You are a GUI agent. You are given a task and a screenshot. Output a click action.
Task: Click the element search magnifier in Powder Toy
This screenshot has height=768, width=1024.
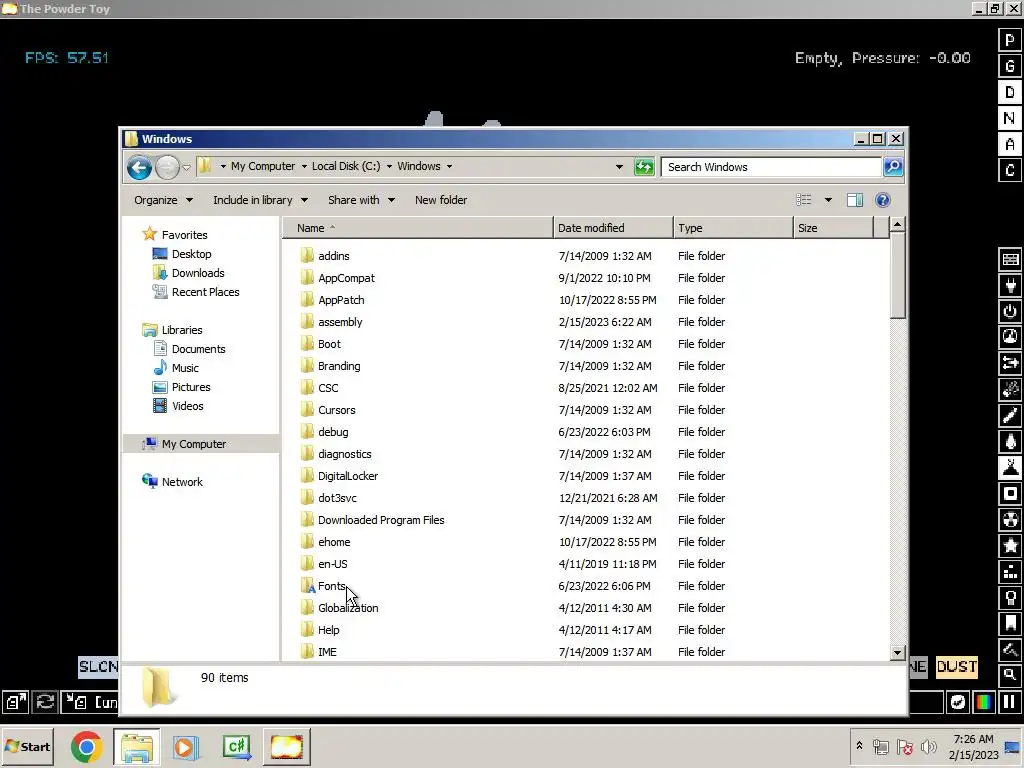[x=1010, y=675]
